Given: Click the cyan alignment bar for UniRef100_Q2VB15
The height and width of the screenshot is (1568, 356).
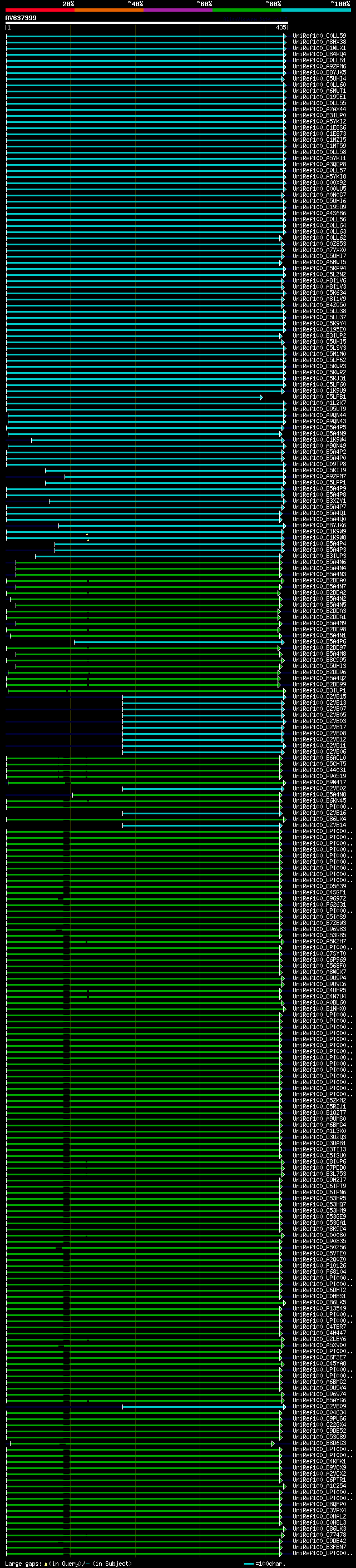Looking at the screenshot, I should click(204, 696).
